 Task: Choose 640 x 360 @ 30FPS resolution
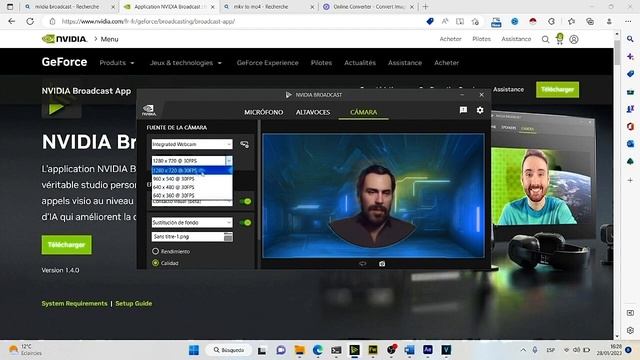pos(192,195)
